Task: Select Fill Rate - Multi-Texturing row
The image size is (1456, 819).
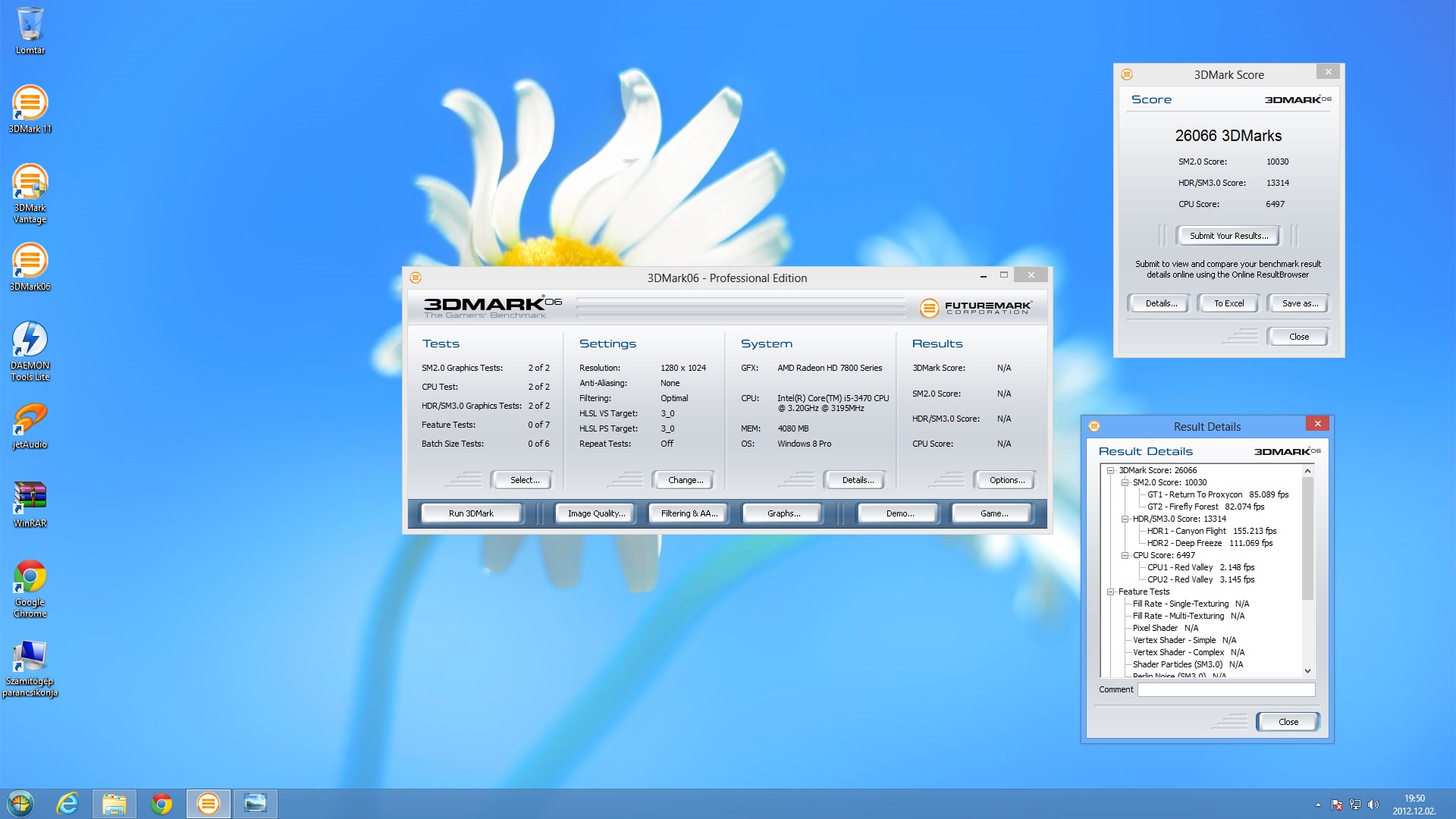Action: coord(1188,616)
